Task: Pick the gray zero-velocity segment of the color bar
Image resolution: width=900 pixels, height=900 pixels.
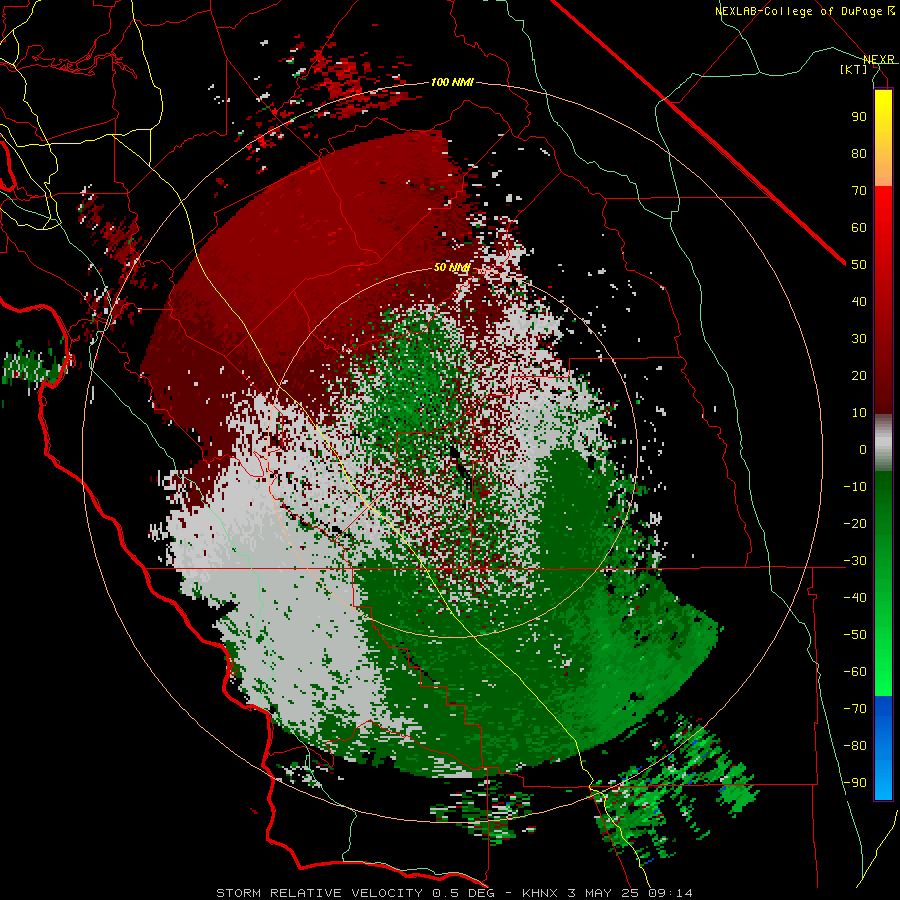Action: click(x=883, y=443)
